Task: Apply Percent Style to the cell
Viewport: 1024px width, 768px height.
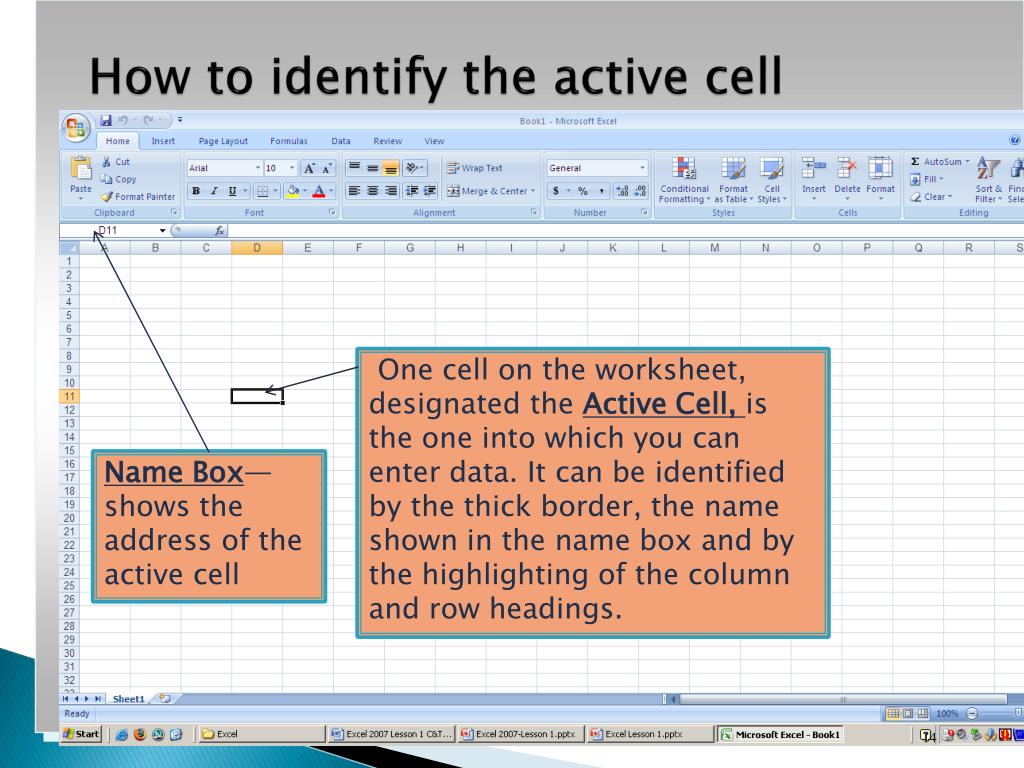Action: pyautogui.click(x=583, y=191)
